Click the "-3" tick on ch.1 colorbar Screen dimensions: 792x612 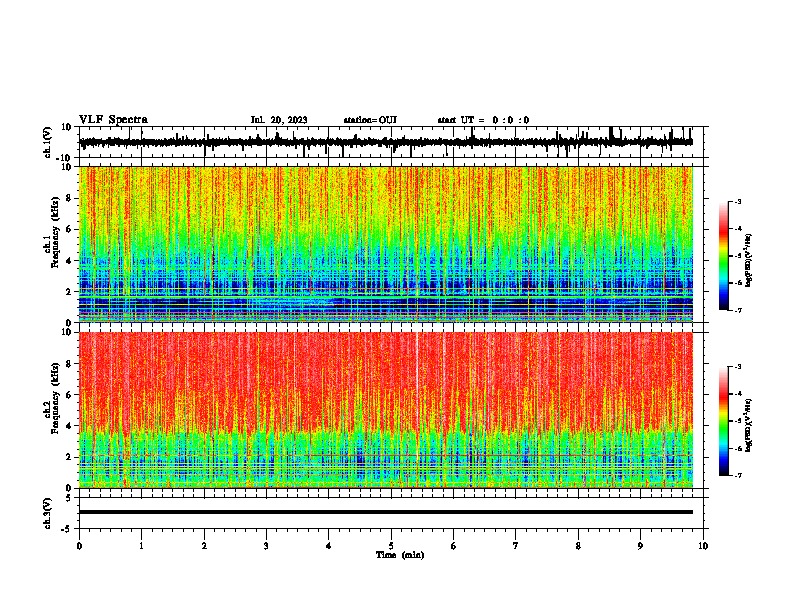click(737, 201)
